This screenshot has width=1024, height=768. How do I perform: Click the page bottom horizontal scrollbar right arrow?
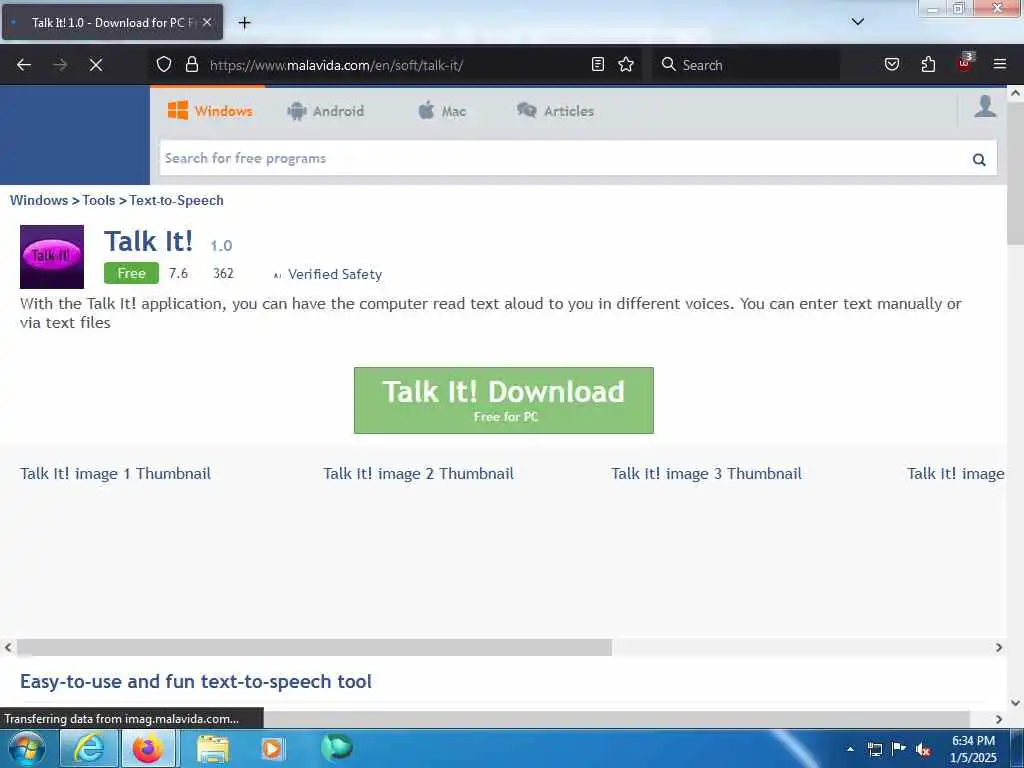tap(999, 719)
